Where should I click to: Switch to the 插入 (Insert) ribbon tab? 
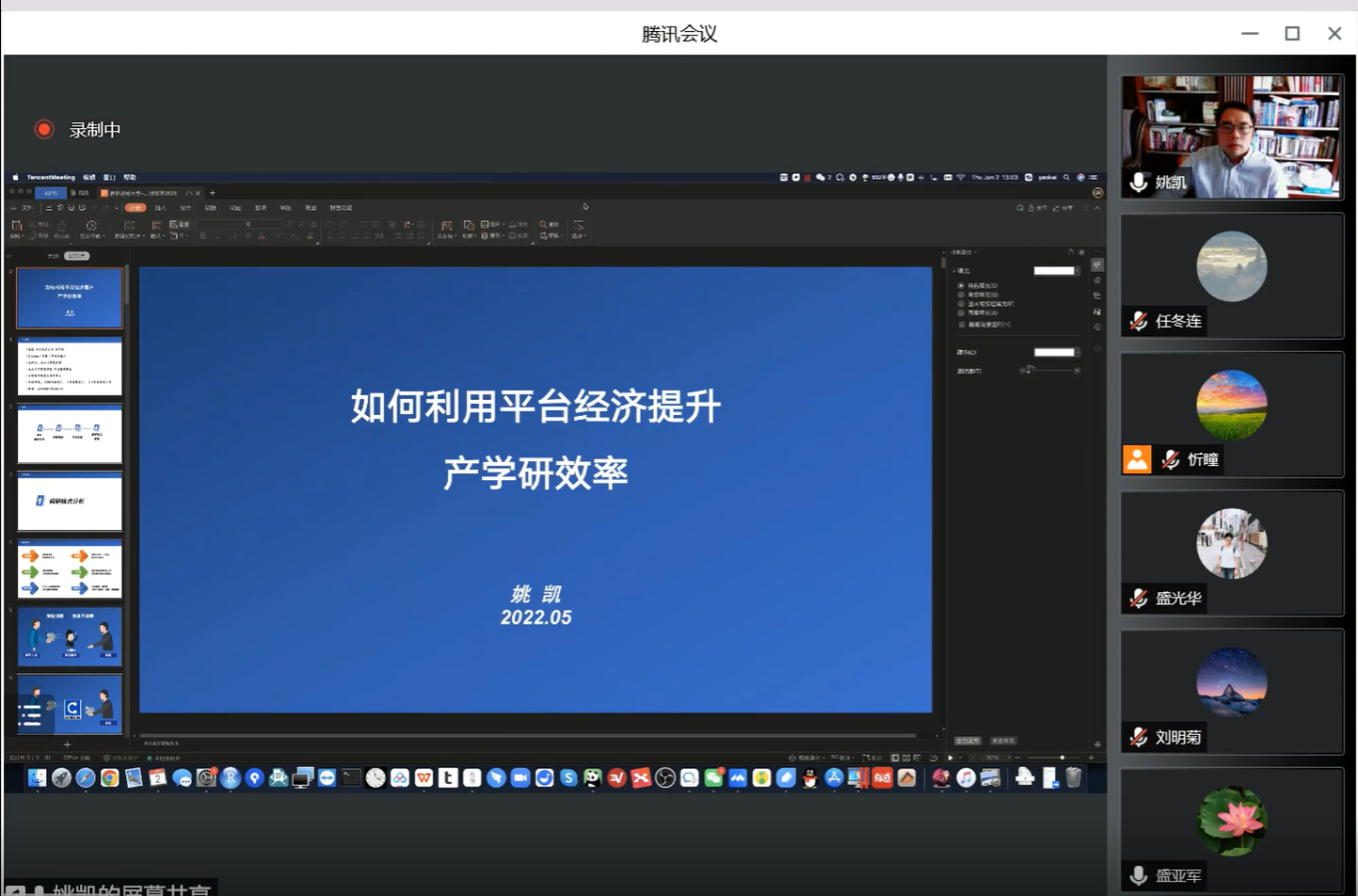point(160,208)
